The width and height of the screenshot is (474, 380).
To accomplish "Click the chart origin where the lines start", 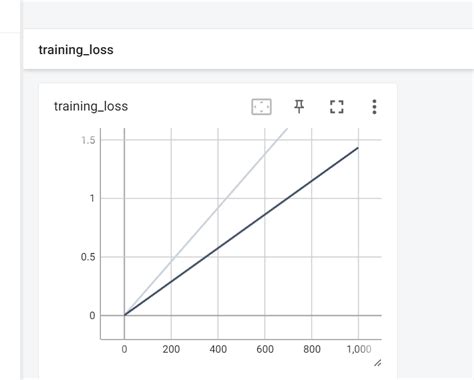I will (124, 315).
